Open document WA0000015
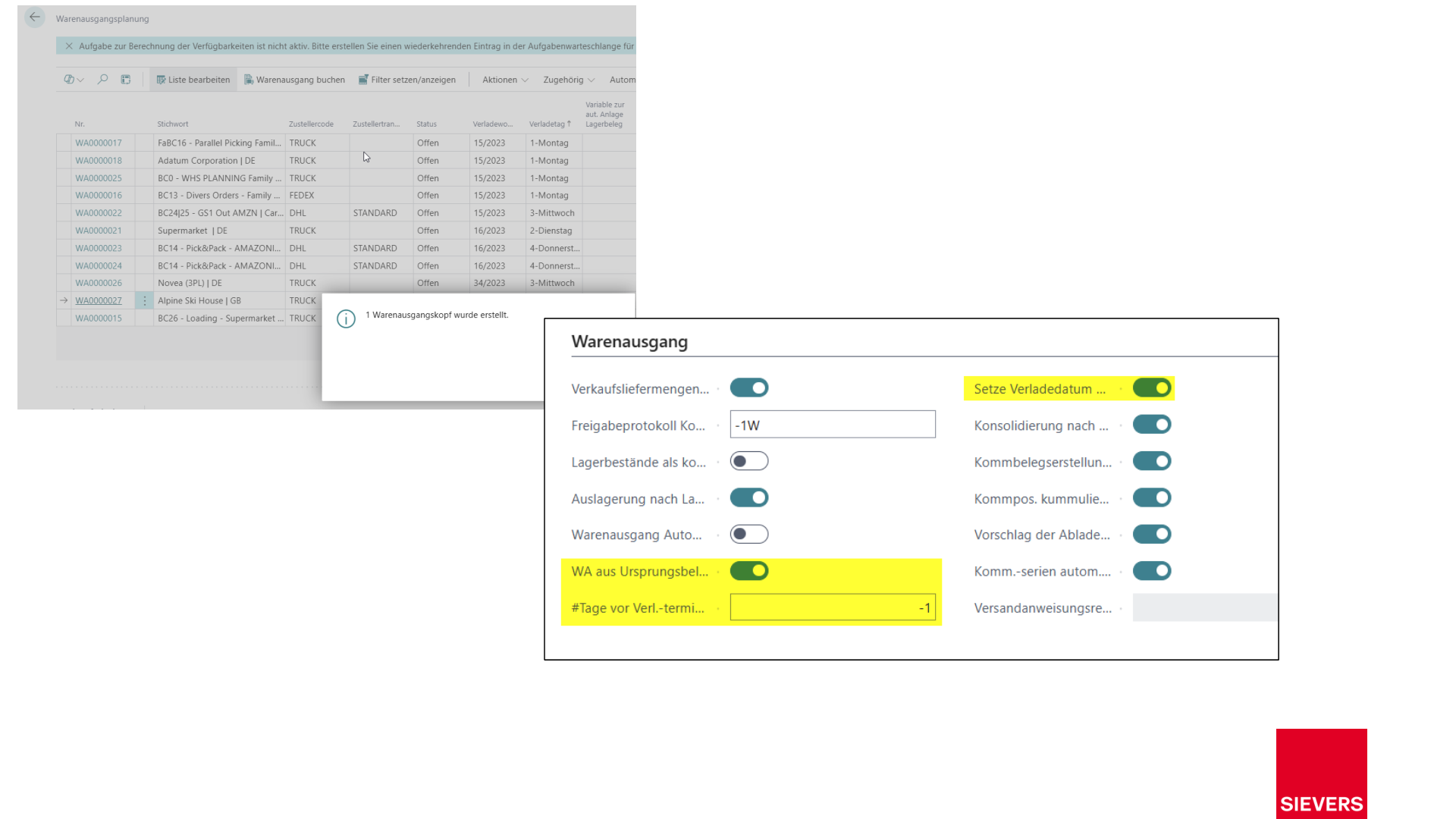This screenshot has width=1456, height=819. 99,318
